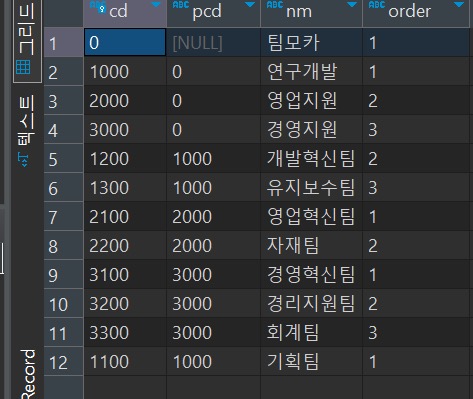Select the cd cell 1200

coord(125,158)
